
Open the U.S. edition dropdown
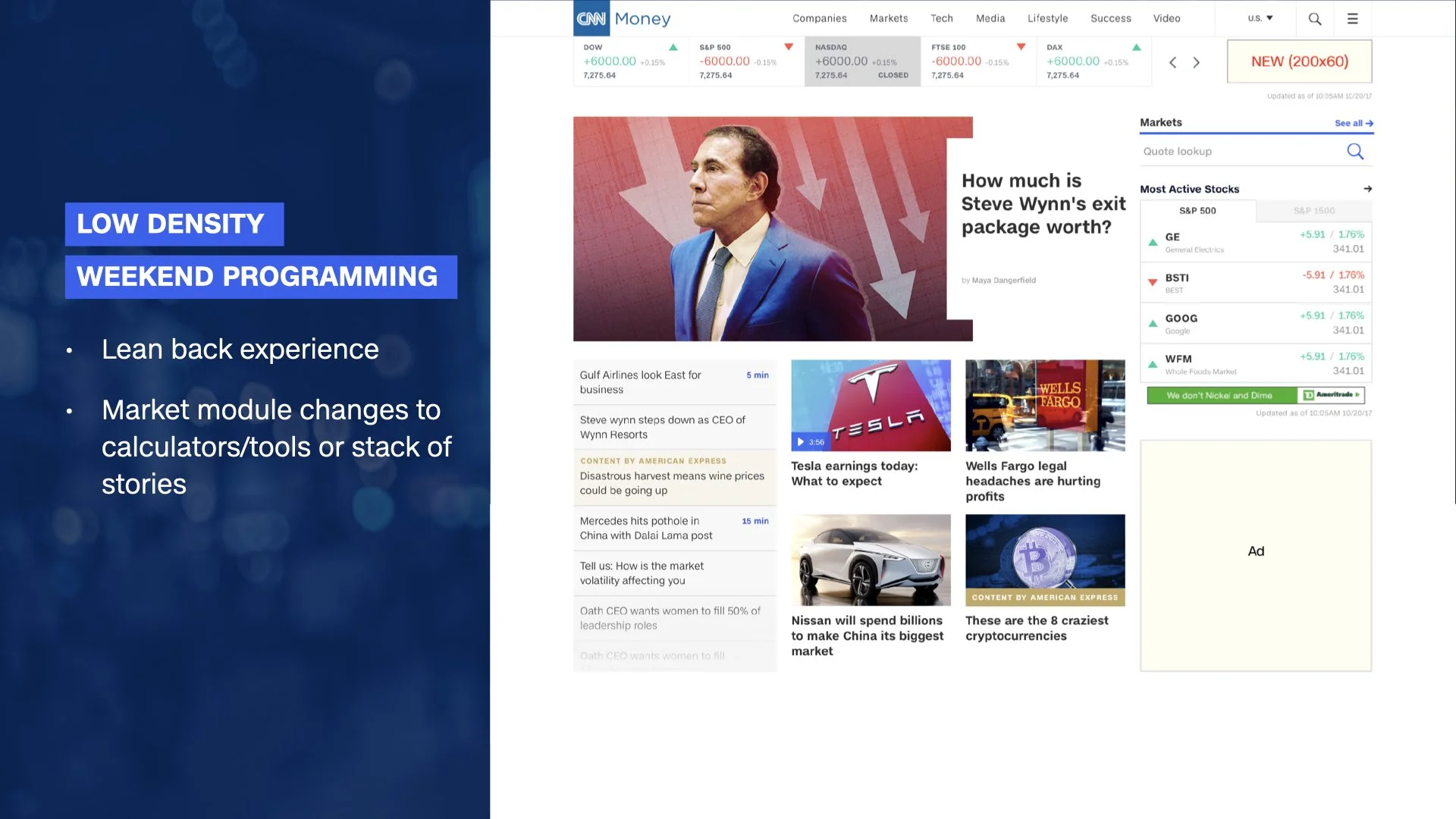coord(1260,18)
